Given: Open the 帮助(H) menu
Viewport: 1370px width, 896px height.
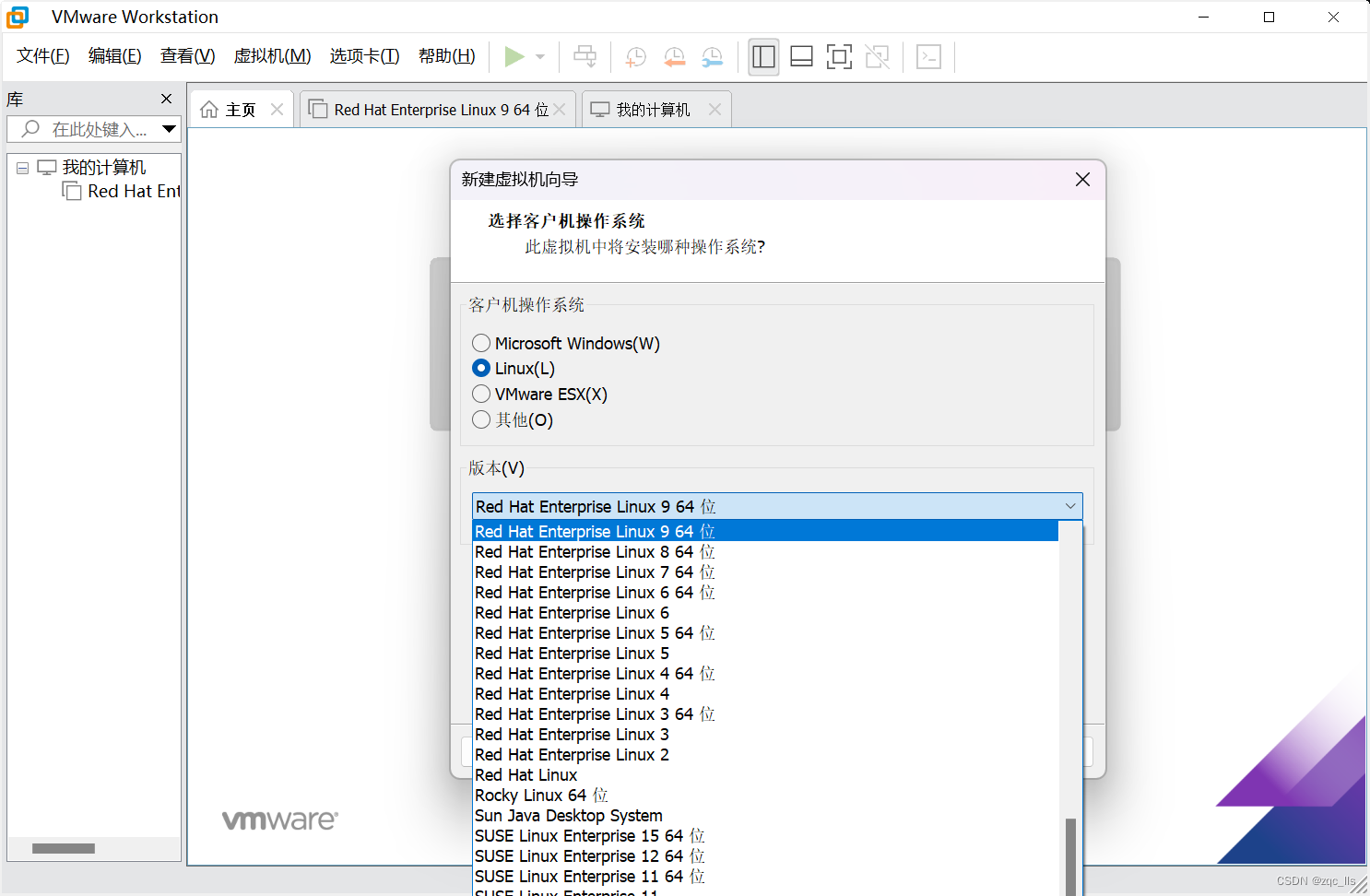Looking at the screenshot, I should coord(446,56).
